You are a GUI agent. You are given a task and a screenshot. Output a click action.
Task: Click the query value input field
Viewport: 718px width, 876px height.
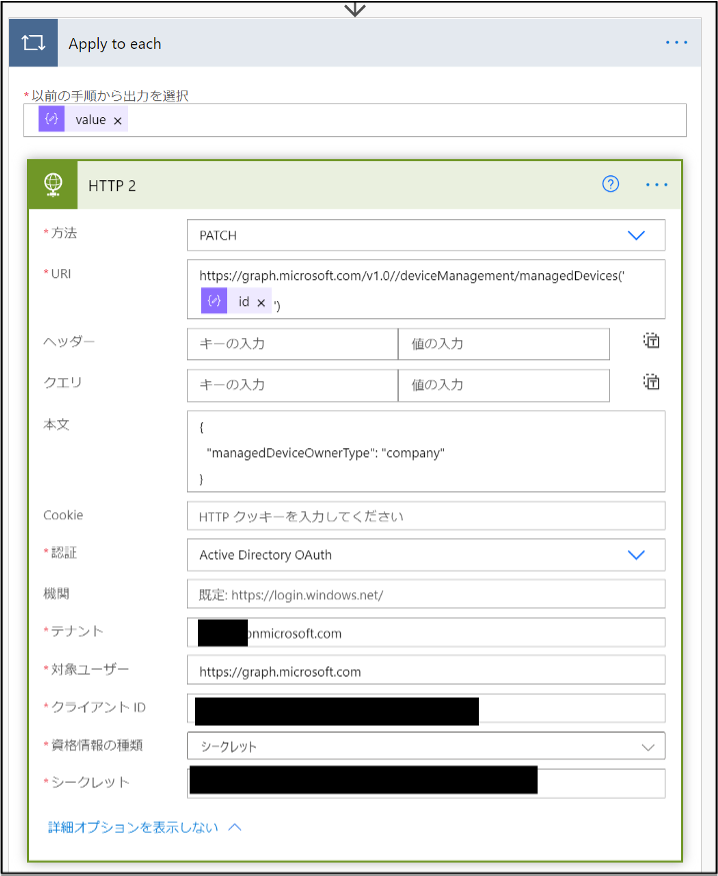[x=503, y=385]
